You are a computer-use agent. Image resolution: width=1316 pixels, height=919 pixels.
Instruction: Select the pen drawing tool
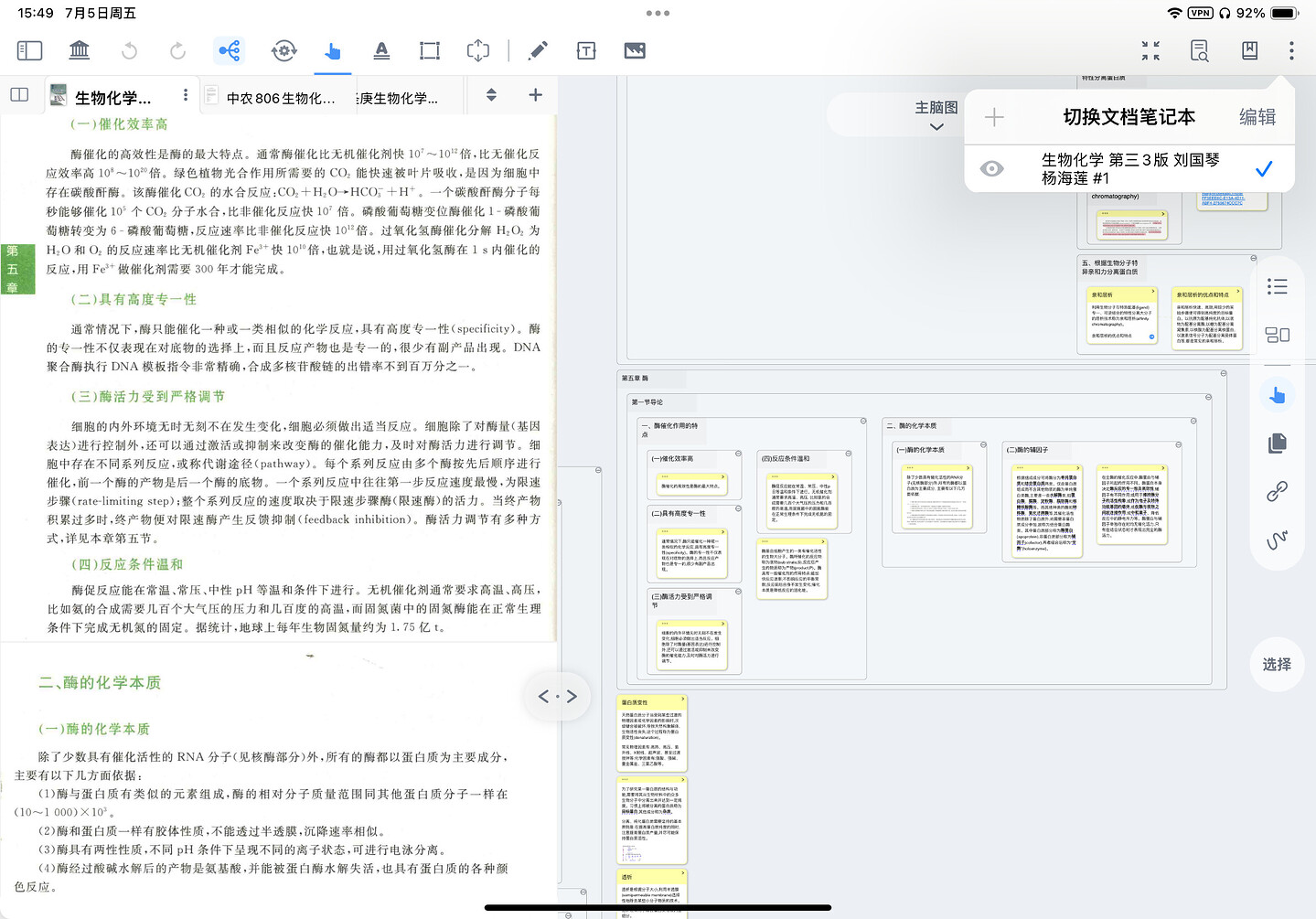tap(538, 50)
